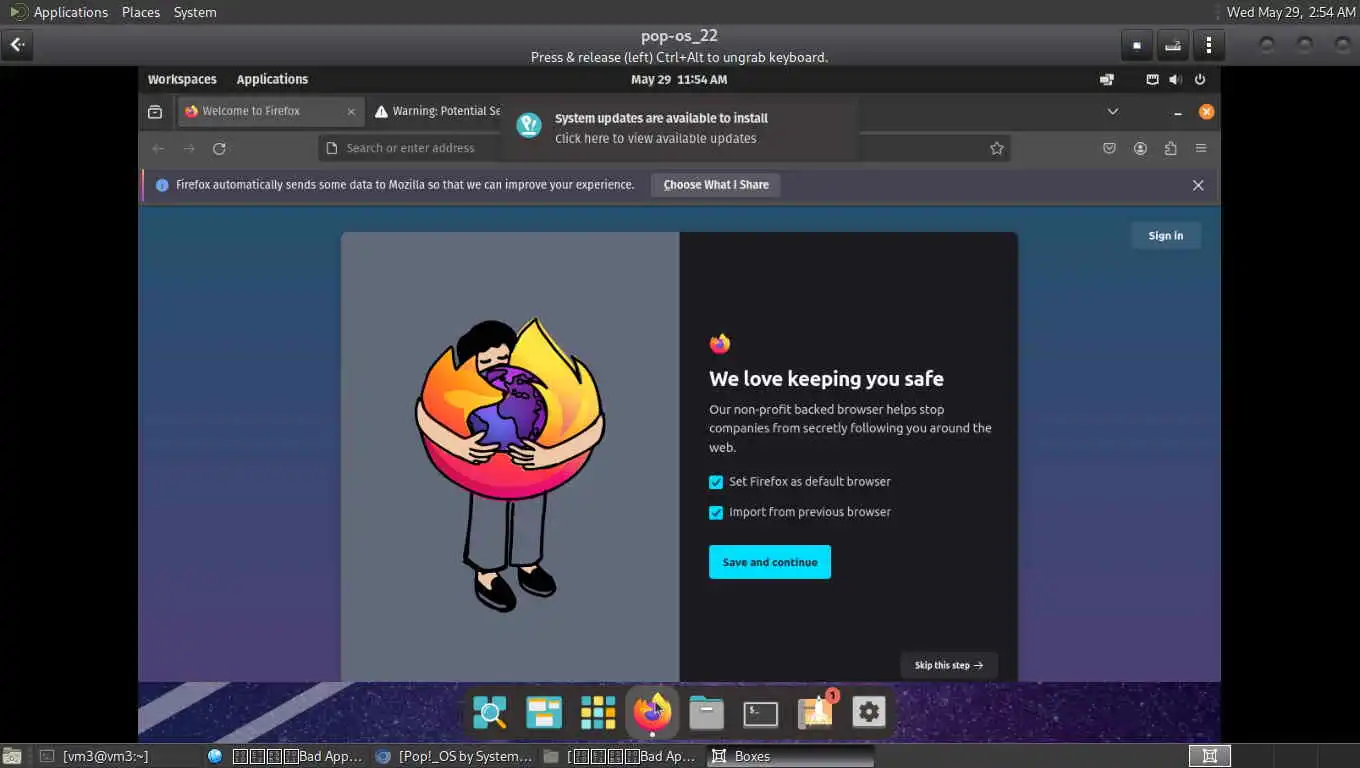
Task: Click Choose What I Share button
Action: tap(716, 185)
